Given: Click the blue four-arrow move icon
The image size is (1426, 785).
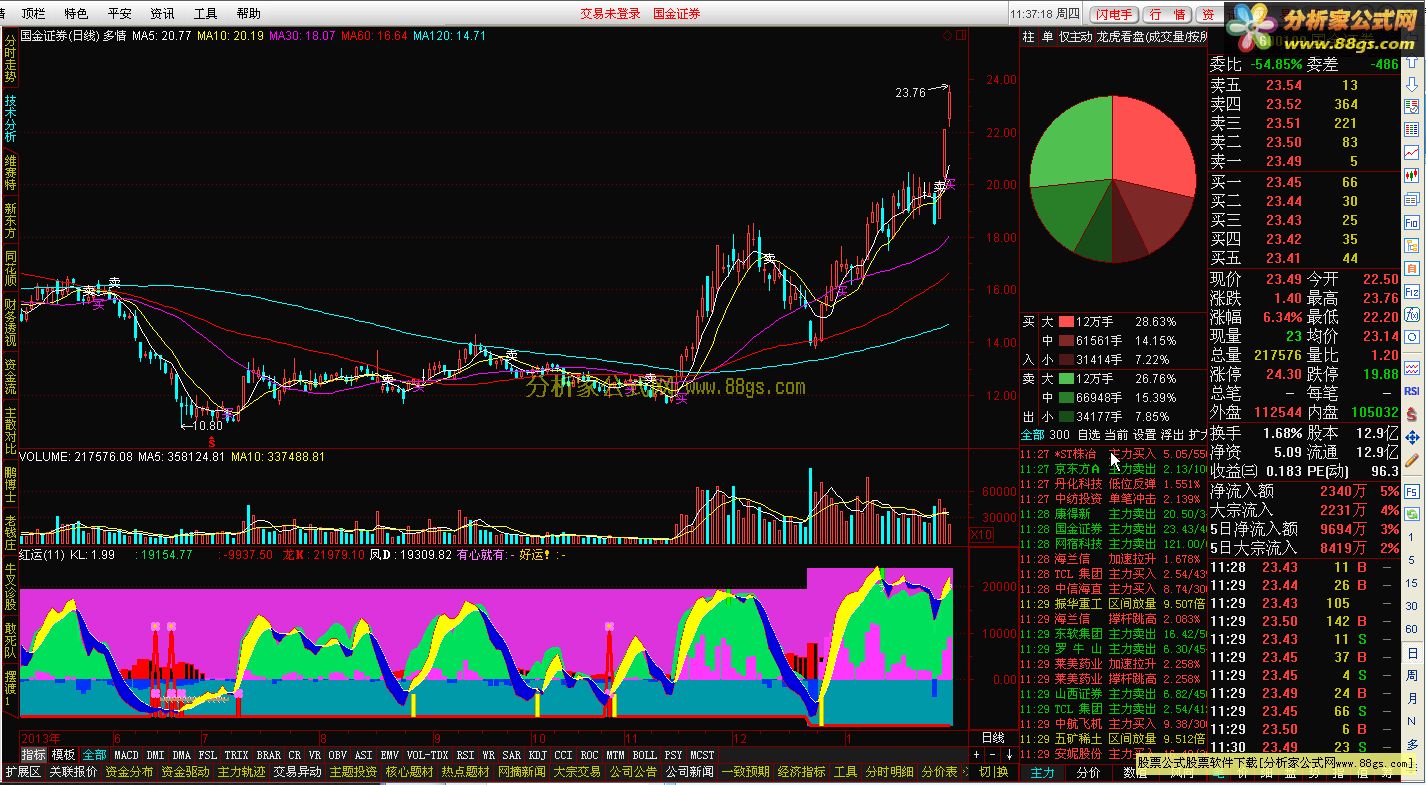Looking at the screenshot, I should click(x=1412, y=438).
